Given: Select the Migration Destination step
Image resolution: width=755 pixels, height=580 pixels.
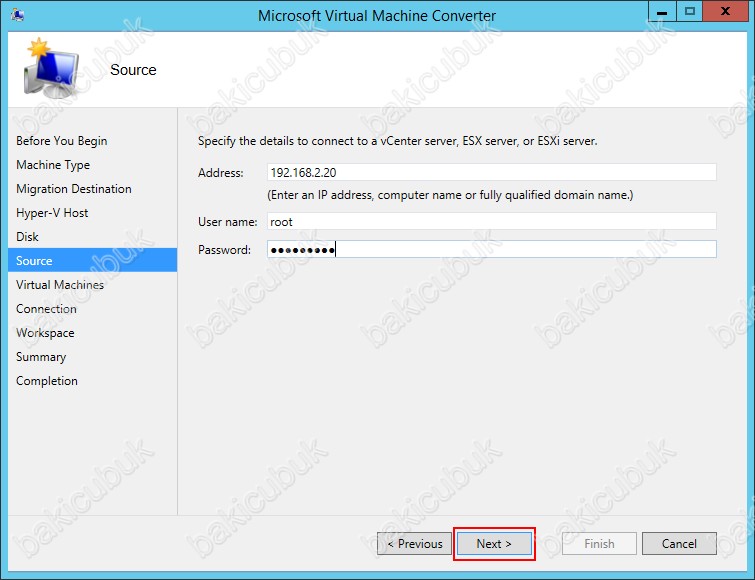Looking at the screenshot, I should tap(74, 189).
